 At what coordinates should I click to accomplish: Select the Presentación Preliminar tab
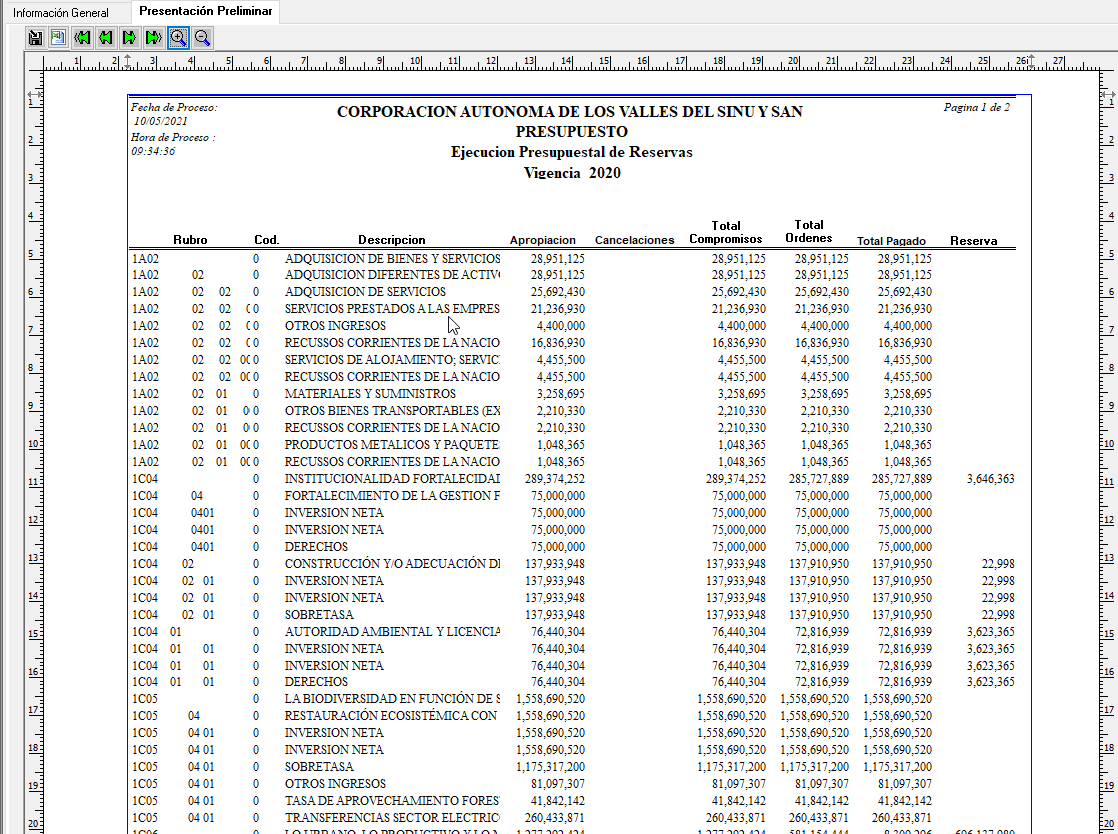[205, 11]
